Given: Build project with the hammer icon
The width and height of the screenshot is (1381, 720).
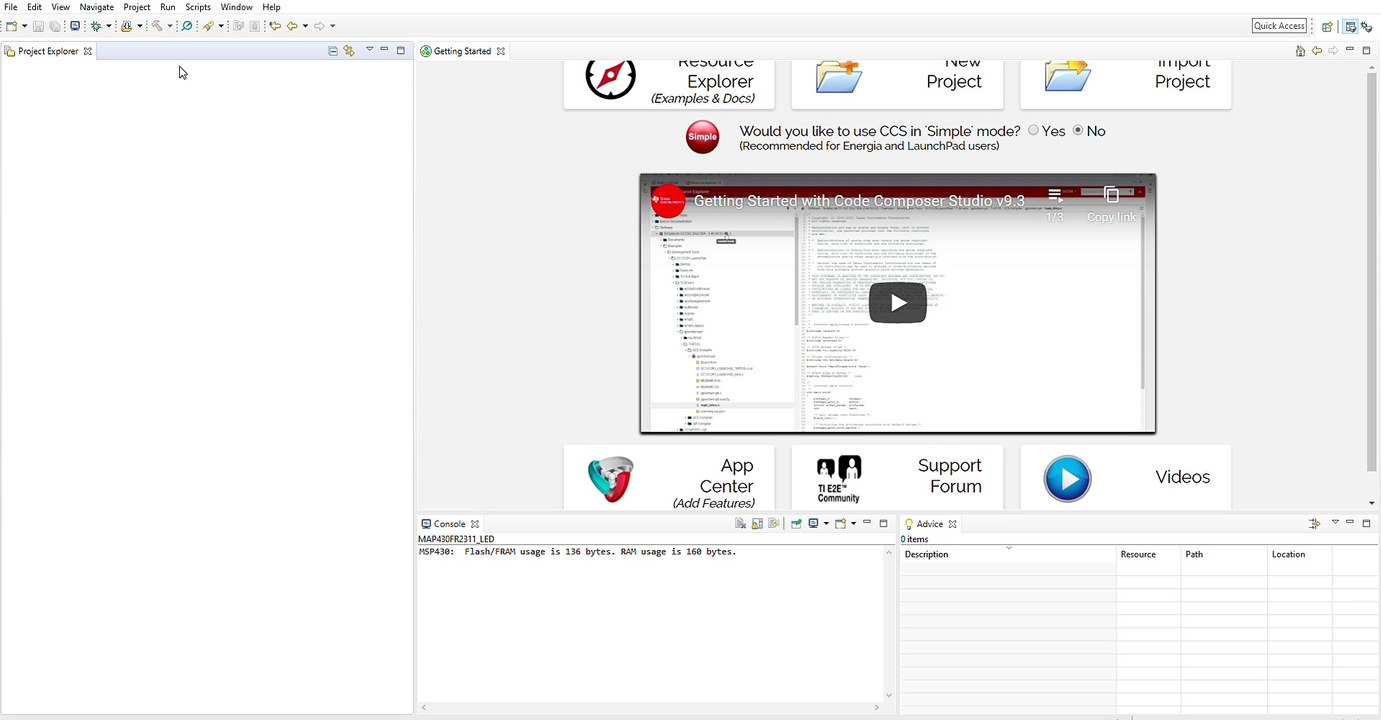Looking at the screenshot, I should [157, 26].
